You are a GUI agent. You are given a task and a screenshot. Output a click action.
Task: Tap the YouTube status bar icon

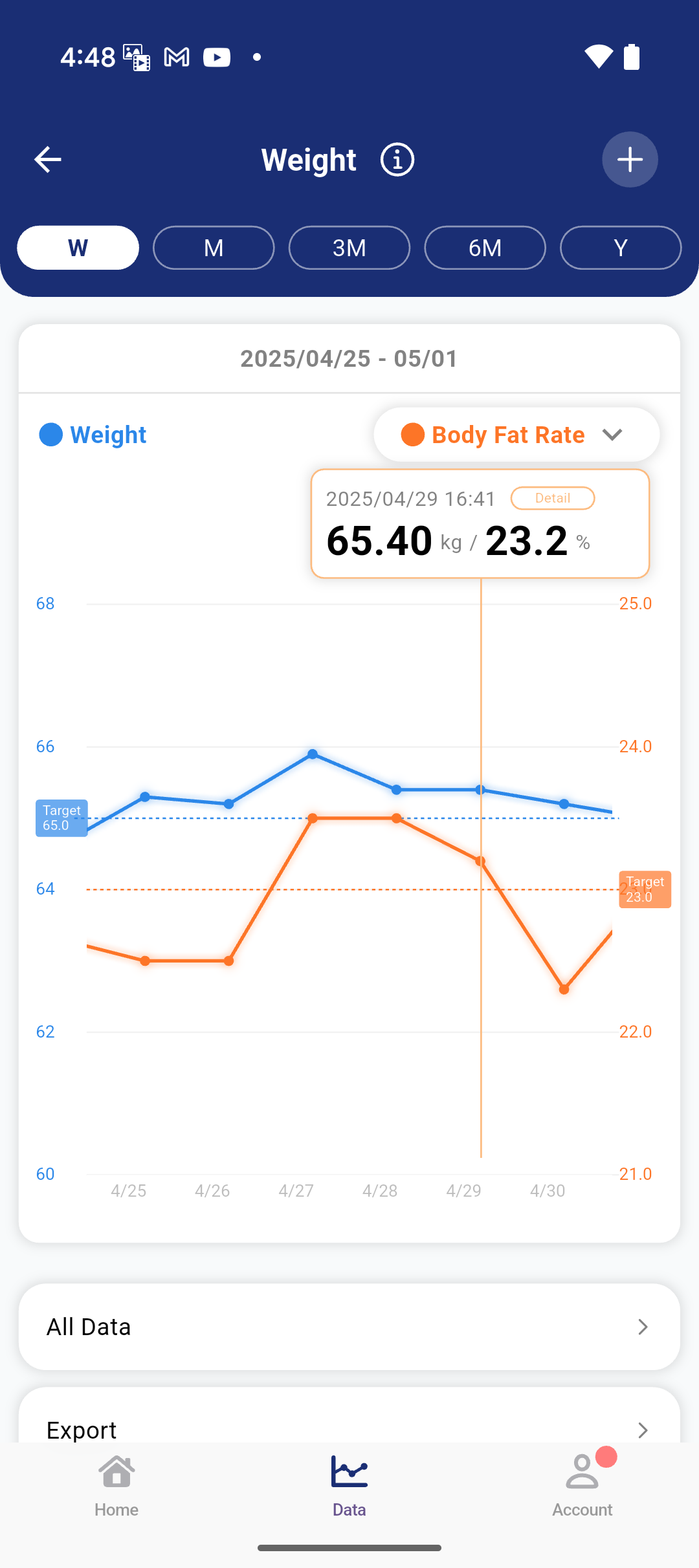coord(217,57)
